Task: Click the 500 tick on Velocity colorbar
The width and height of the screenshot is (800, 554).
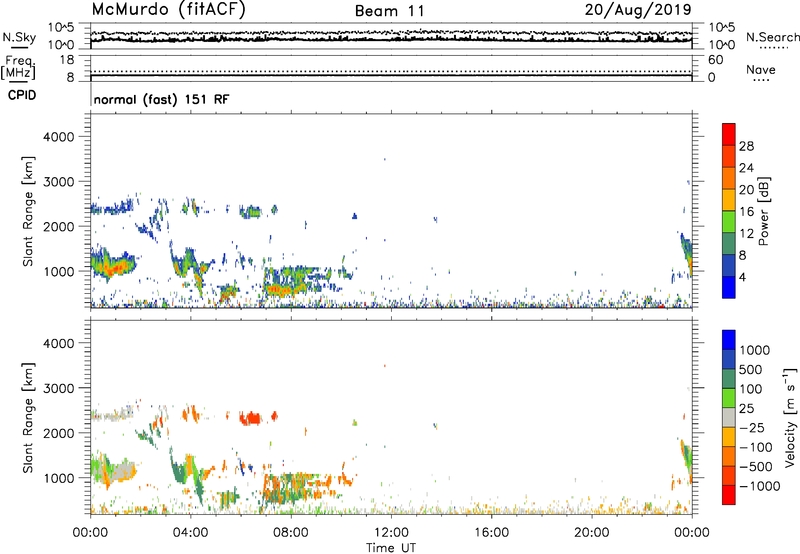Action: pyautogui.click(x=750, y=369)
